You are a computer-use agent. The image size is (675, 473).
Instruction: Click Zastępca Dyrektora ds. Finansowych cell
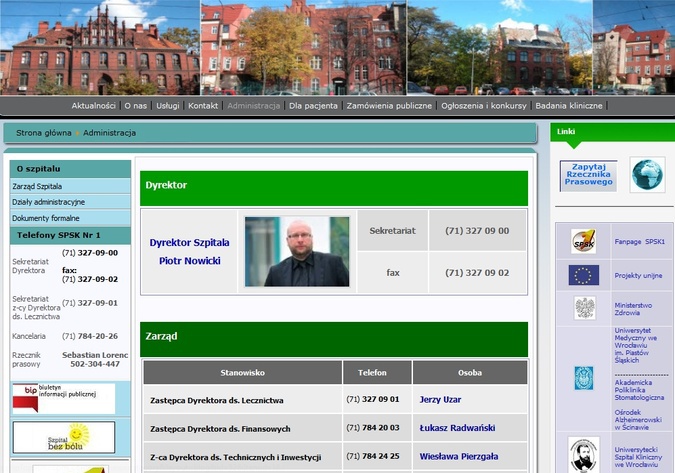tap(243, 429)
